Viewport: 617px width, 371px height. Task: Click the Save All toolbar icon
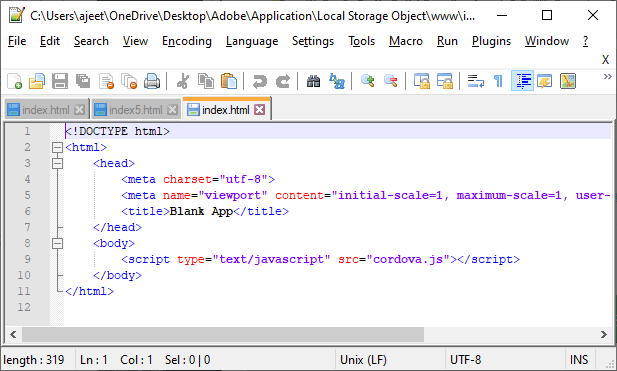tap(83, 81)
